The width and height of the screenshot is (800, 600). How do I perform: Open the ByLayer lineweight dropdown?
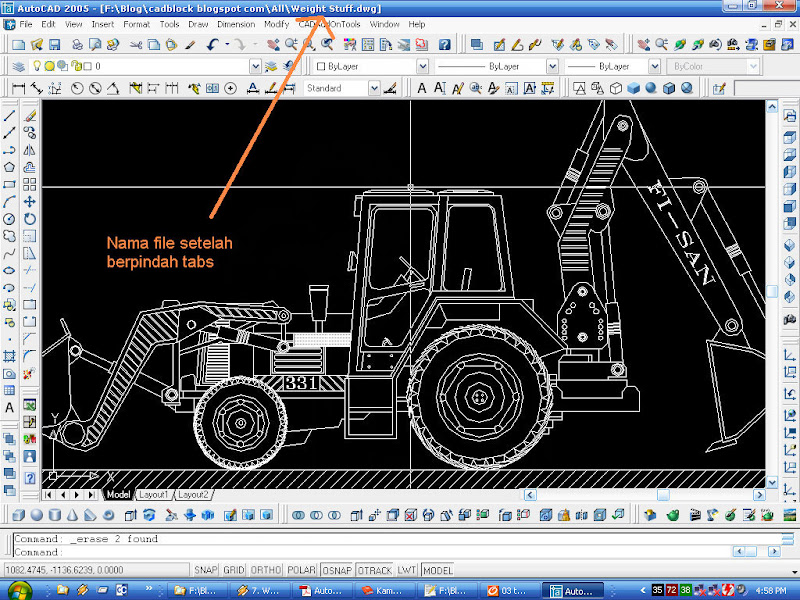coord(654,66)
